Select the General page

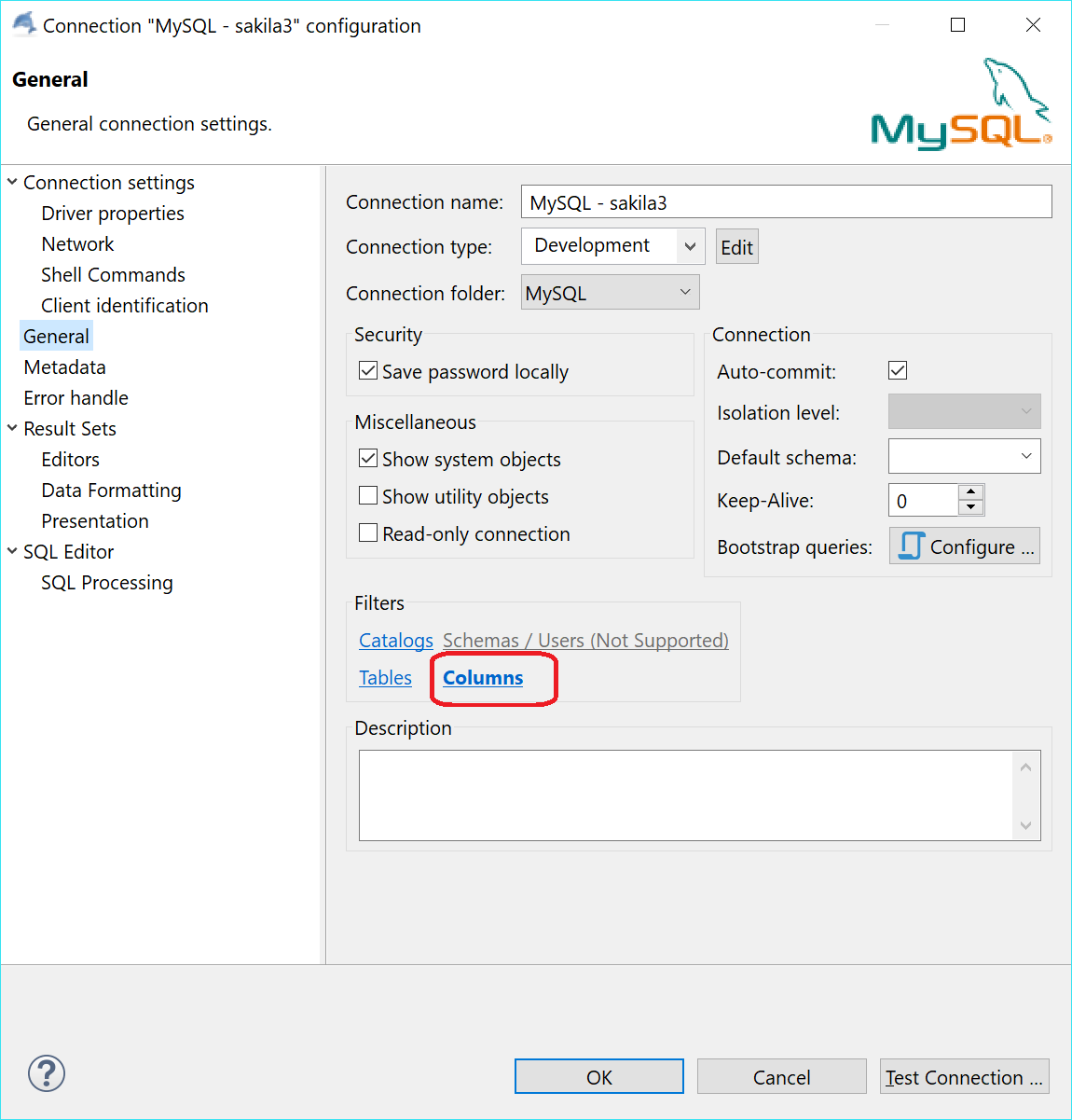coord(56,337)
